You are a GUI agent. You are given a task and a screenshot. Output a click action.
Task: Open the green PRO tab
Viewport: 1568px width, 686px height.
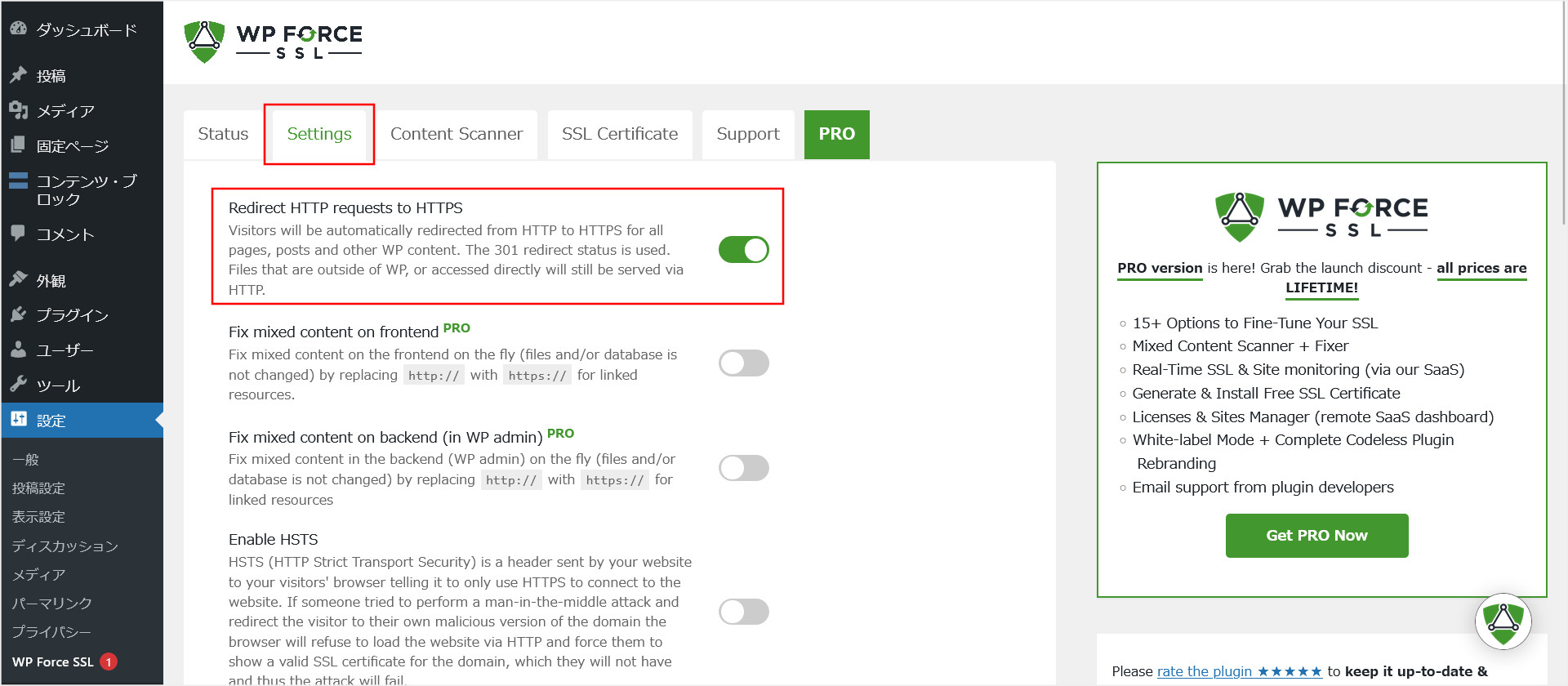click(x=836, y=134)
